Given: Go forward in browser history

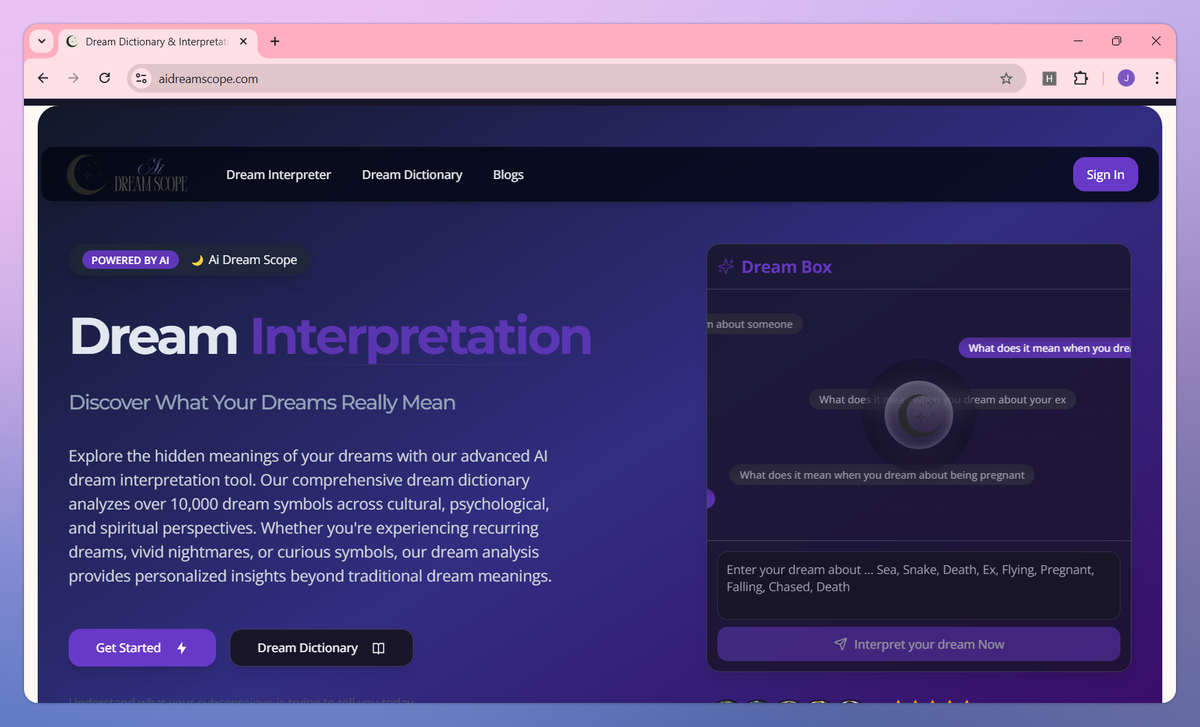Looking at the screenshot, I should coord(73,78).
